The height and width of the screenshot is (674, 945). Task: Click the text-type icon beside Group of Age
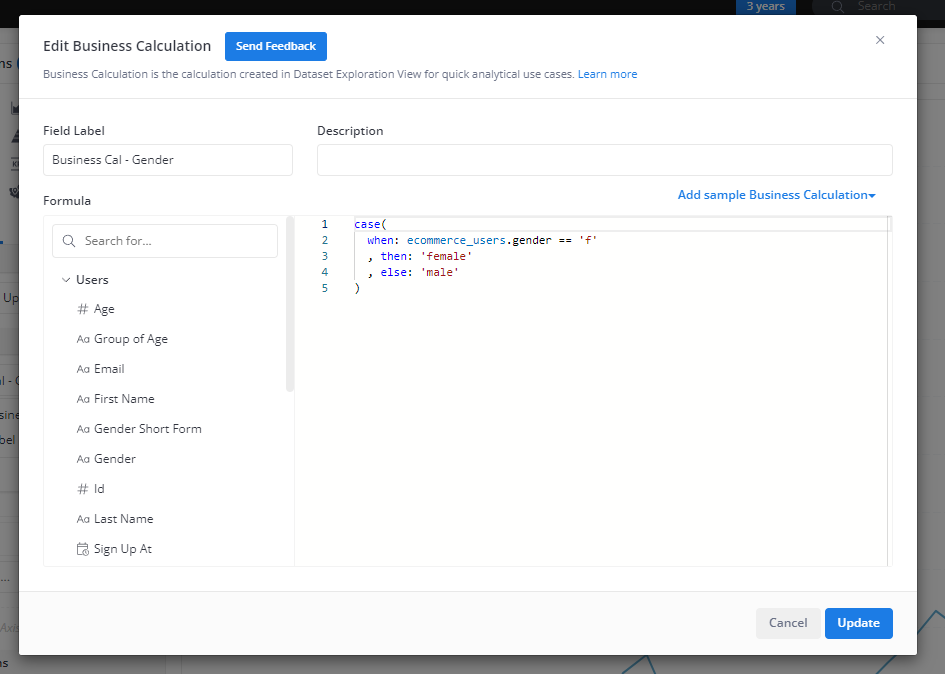pyautogui.click(x=83, y=339)
